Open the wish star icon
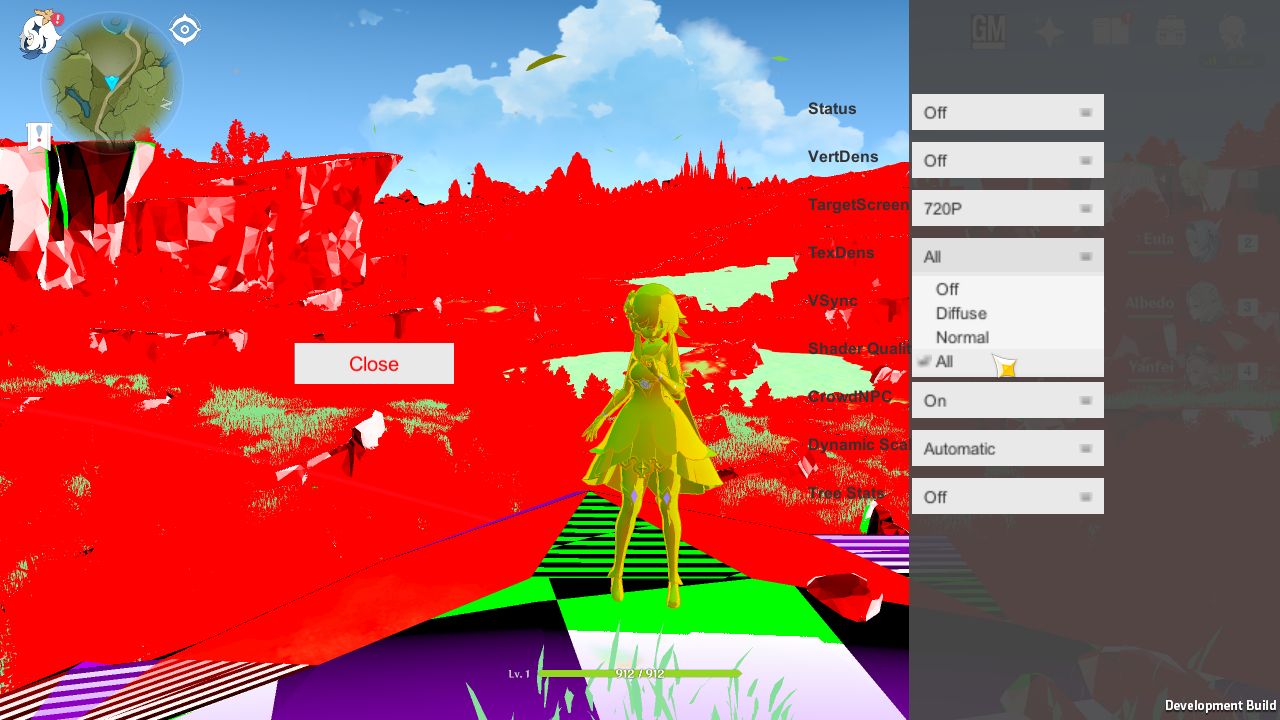1280x720 pixels. click(x=1049, y=32)
